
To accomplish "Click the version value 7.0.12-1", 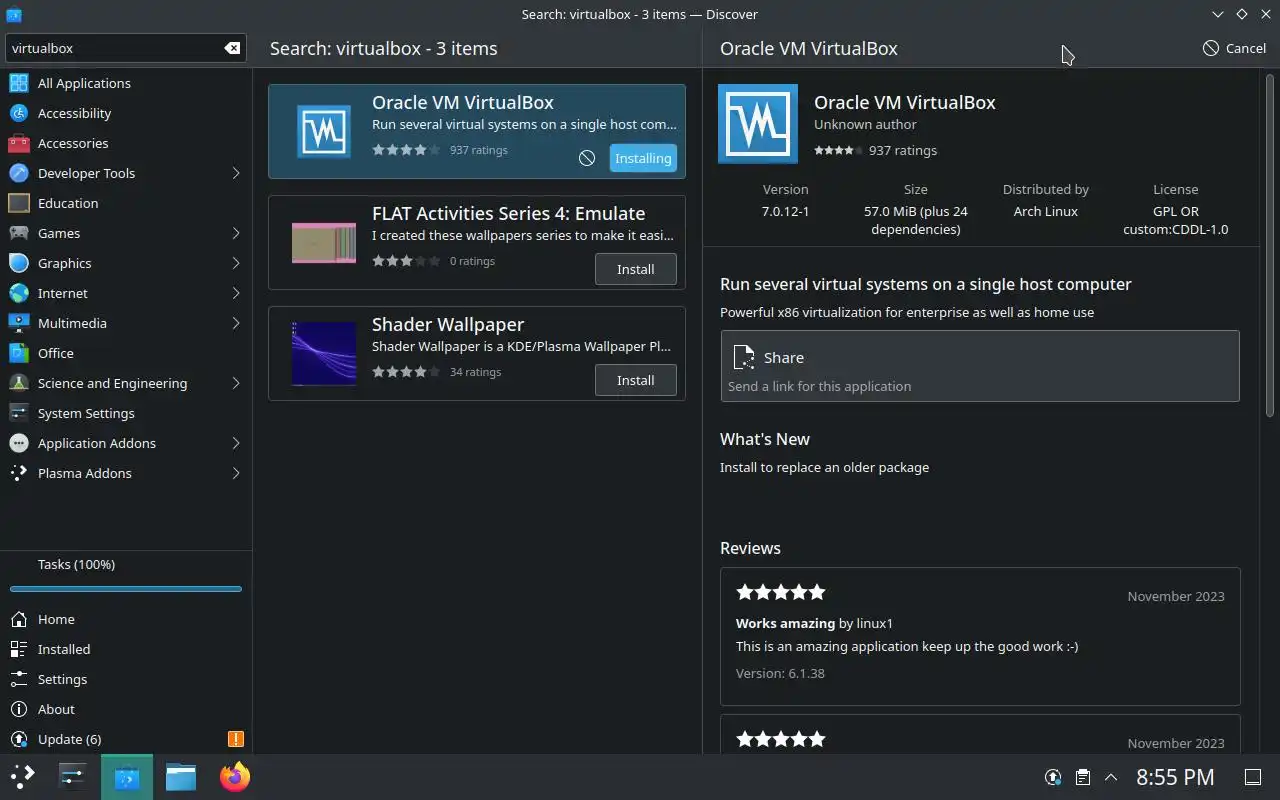I will (785, 211).
